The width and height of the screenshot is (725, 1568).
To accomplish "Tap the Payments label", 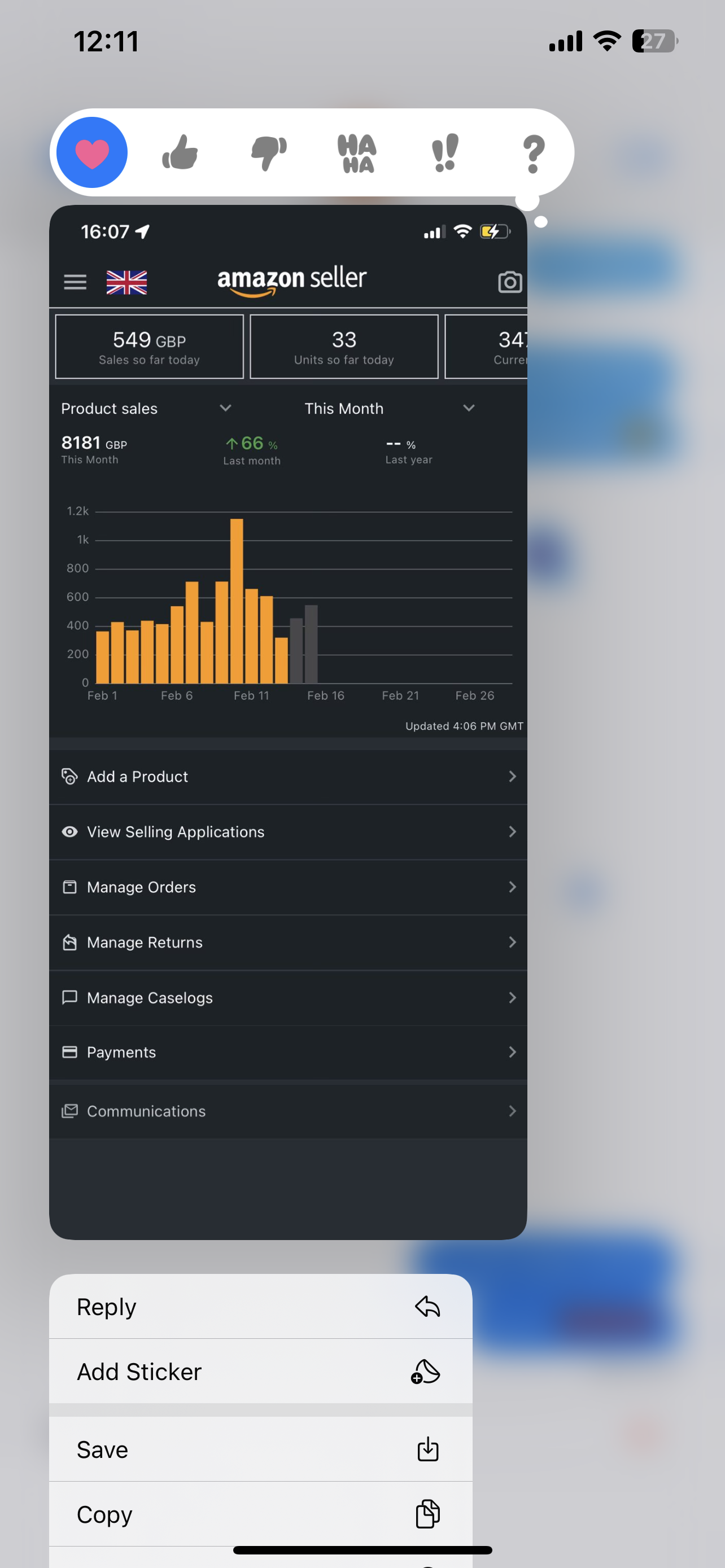I will click(x=121, y=1053).
